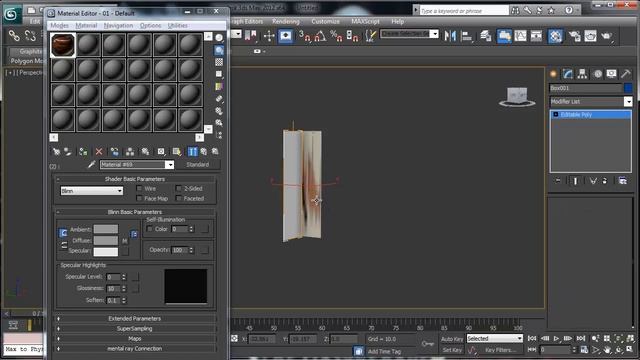This screenshot has width=640, height=360.
Task: Enable Self-Illumination Color checkbox
Action: (x=149, y=229)
